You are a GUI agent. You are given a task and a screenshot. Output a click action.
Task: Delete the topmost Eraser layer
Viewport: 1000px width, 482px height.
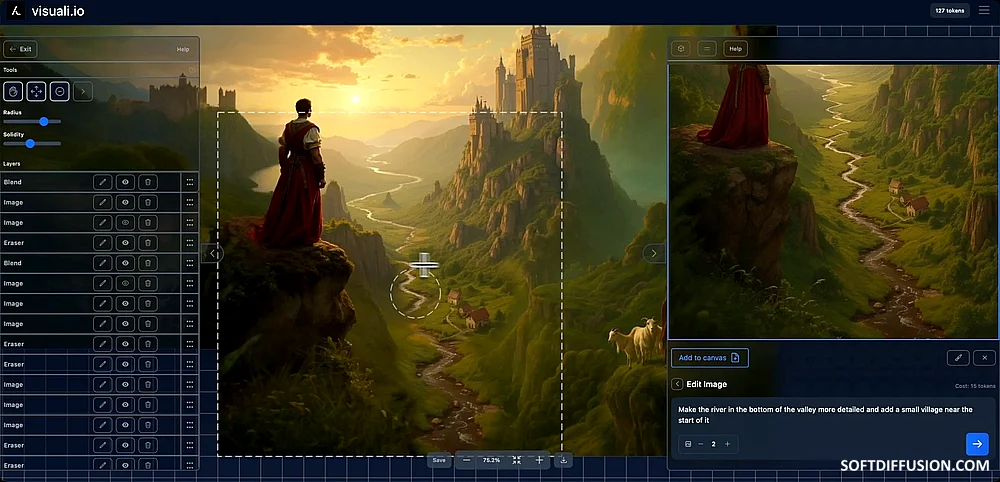[x=148, y=243]
